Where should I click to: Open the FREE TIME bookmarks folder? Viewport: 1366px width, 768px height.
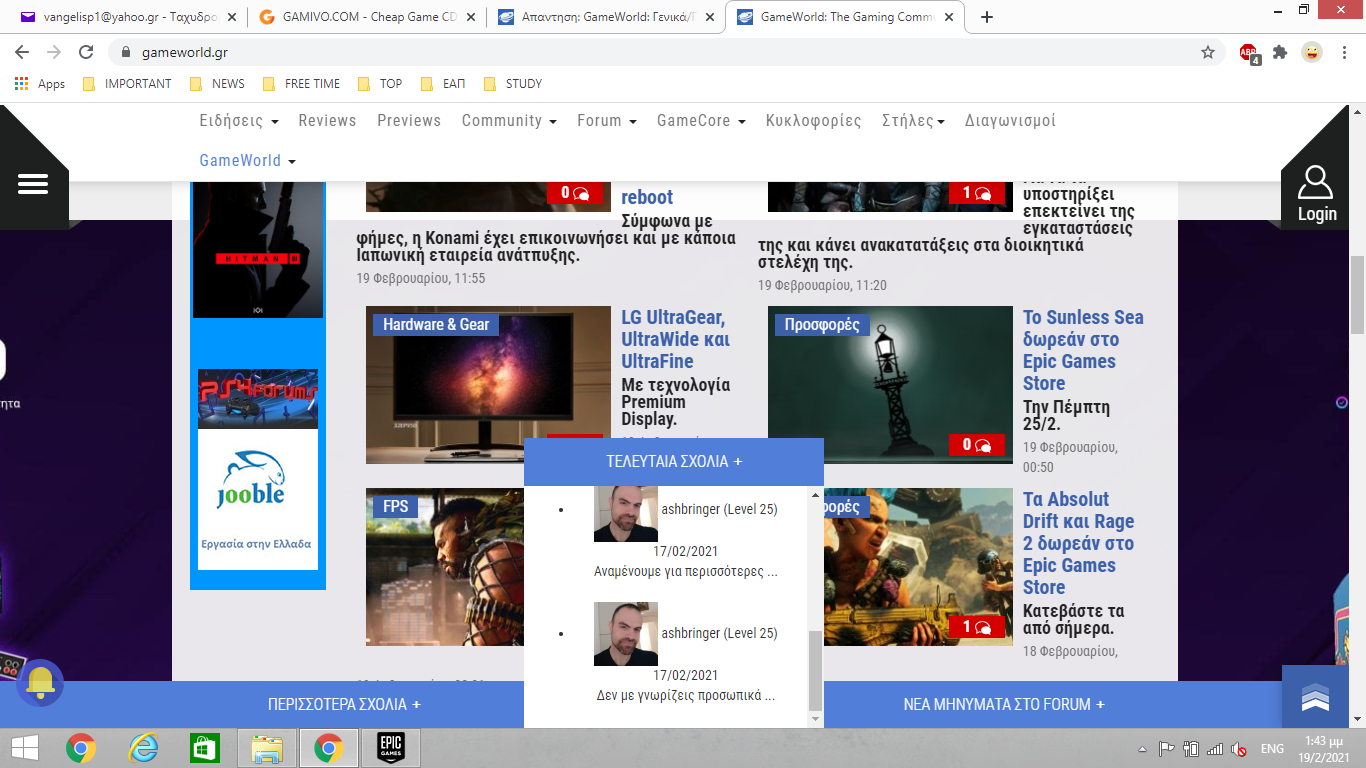[x=301, y=84]
